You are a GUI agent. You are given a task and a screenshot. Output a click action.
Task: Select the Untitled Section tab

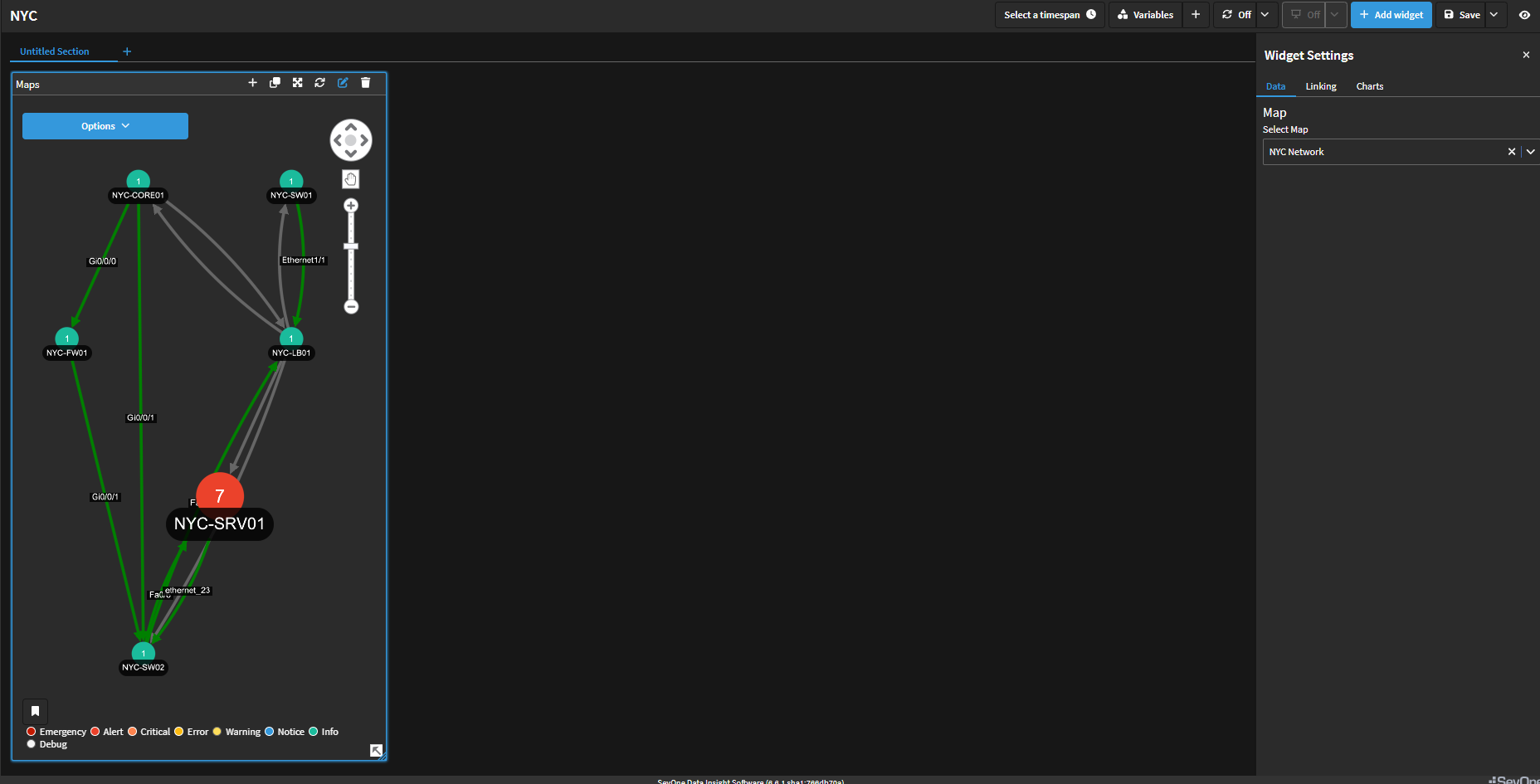tap(55, 51)
